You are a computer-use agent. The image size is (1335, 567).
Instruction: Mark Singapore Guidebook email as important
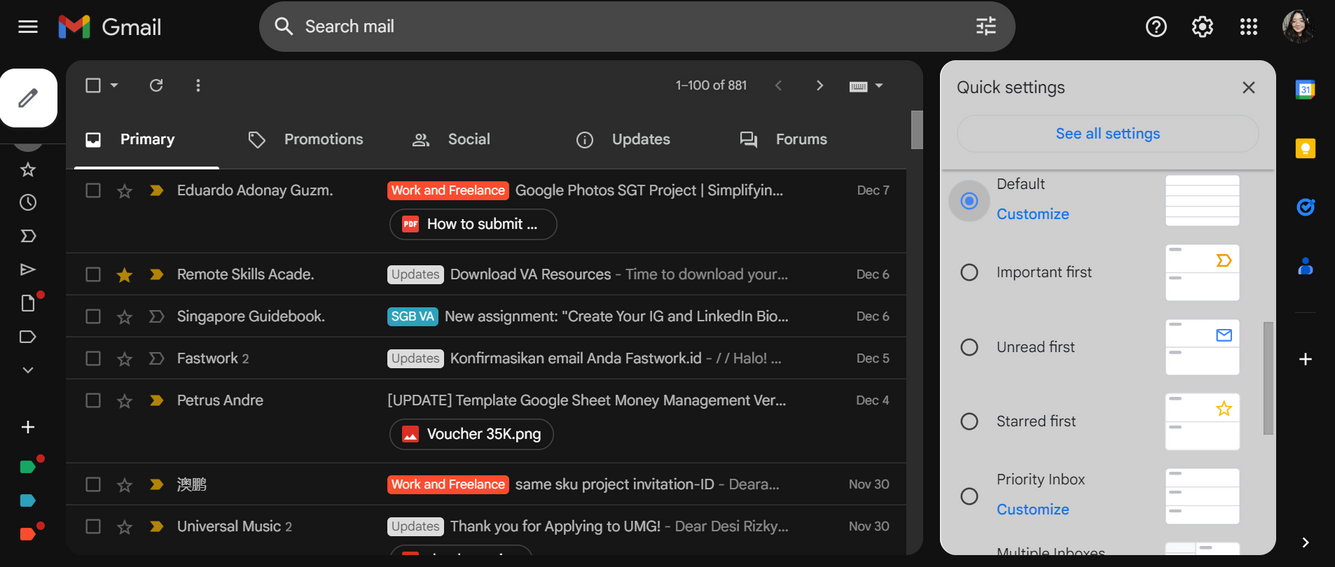(156, 317)
